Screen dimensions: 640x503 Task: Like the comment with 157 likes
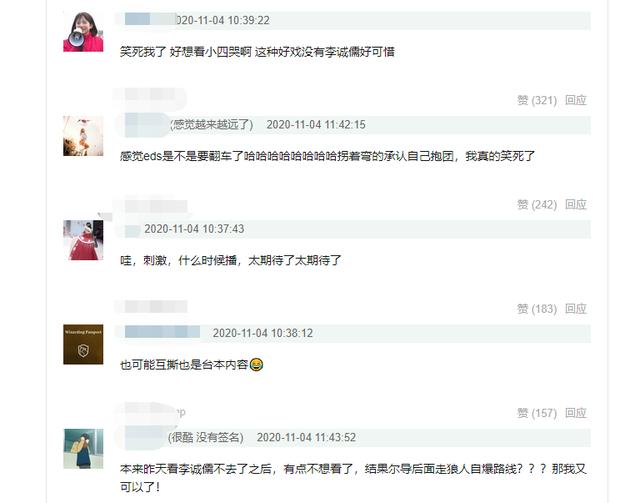click(537, 413)
